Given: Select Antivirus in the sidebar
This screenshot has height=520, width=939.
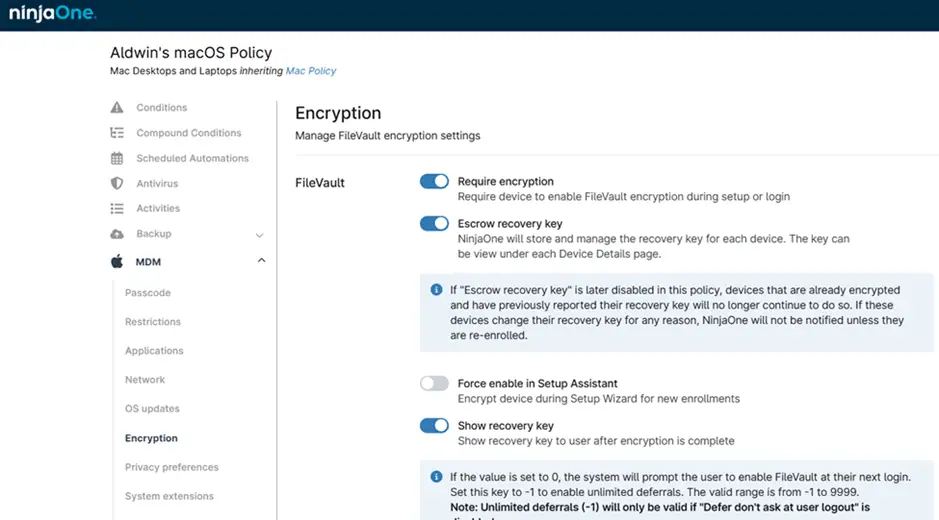Looking at the screenshot, I should [x=157, y=183].
